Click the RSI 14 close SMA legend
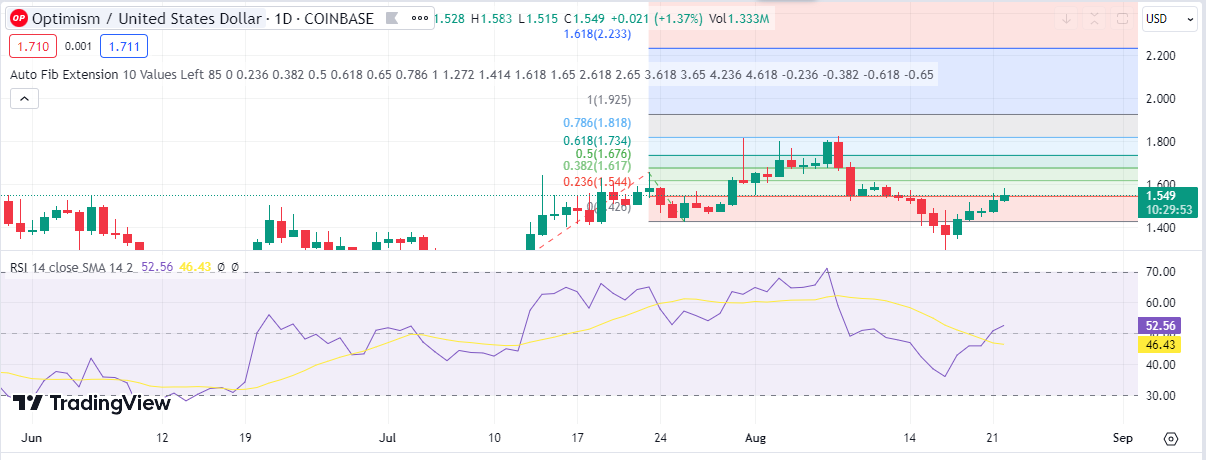The width and height of the screenshot is (1206, 460). click(73, 268)
